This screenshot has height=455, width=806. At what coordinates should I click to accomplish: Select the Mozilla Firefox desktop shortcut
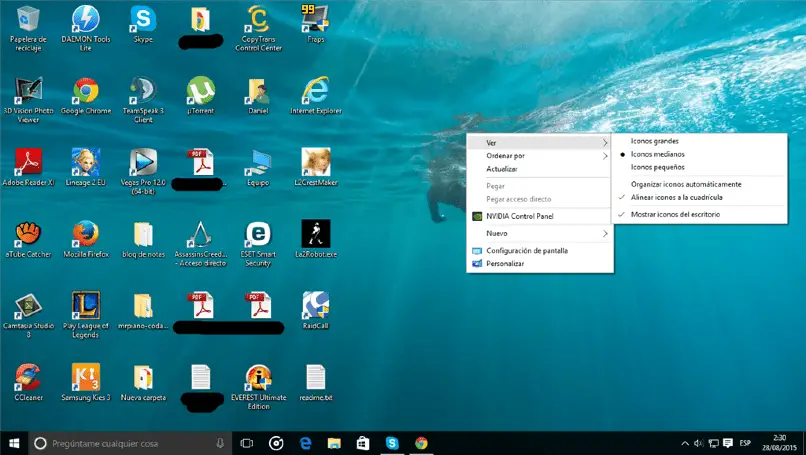point(86,234)
